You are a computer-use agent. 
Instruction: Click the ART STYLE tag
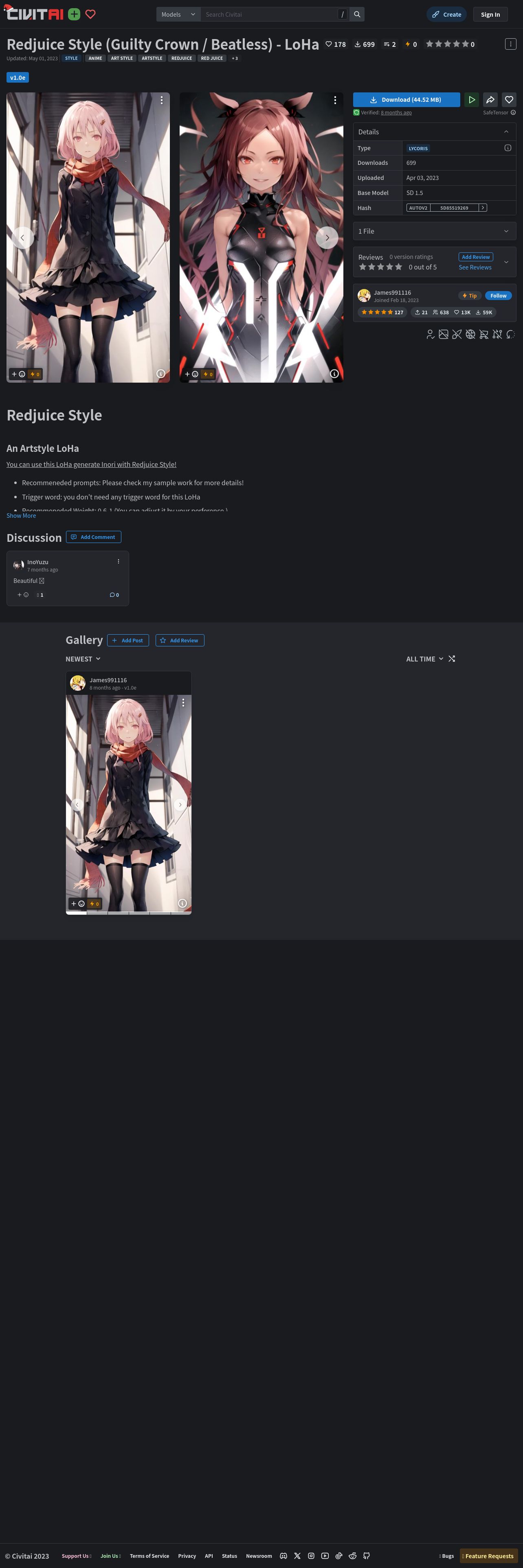click(122, 59)
